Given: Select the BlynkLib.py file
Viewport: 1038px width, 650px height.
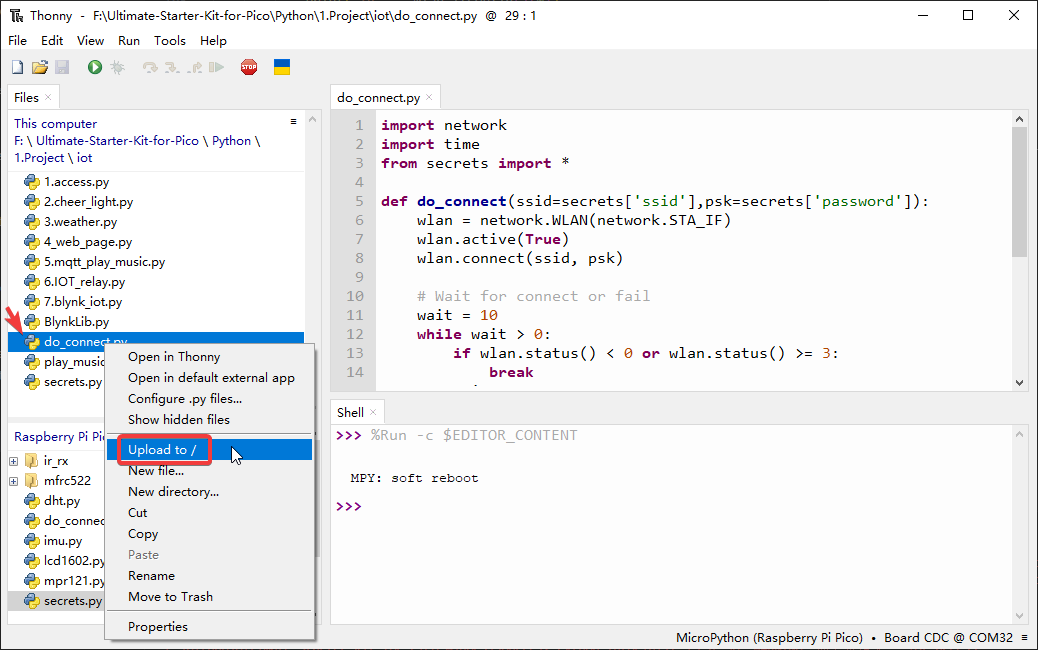Looking at the screenshot, I should pyautogui.click(x=76, y=322).
